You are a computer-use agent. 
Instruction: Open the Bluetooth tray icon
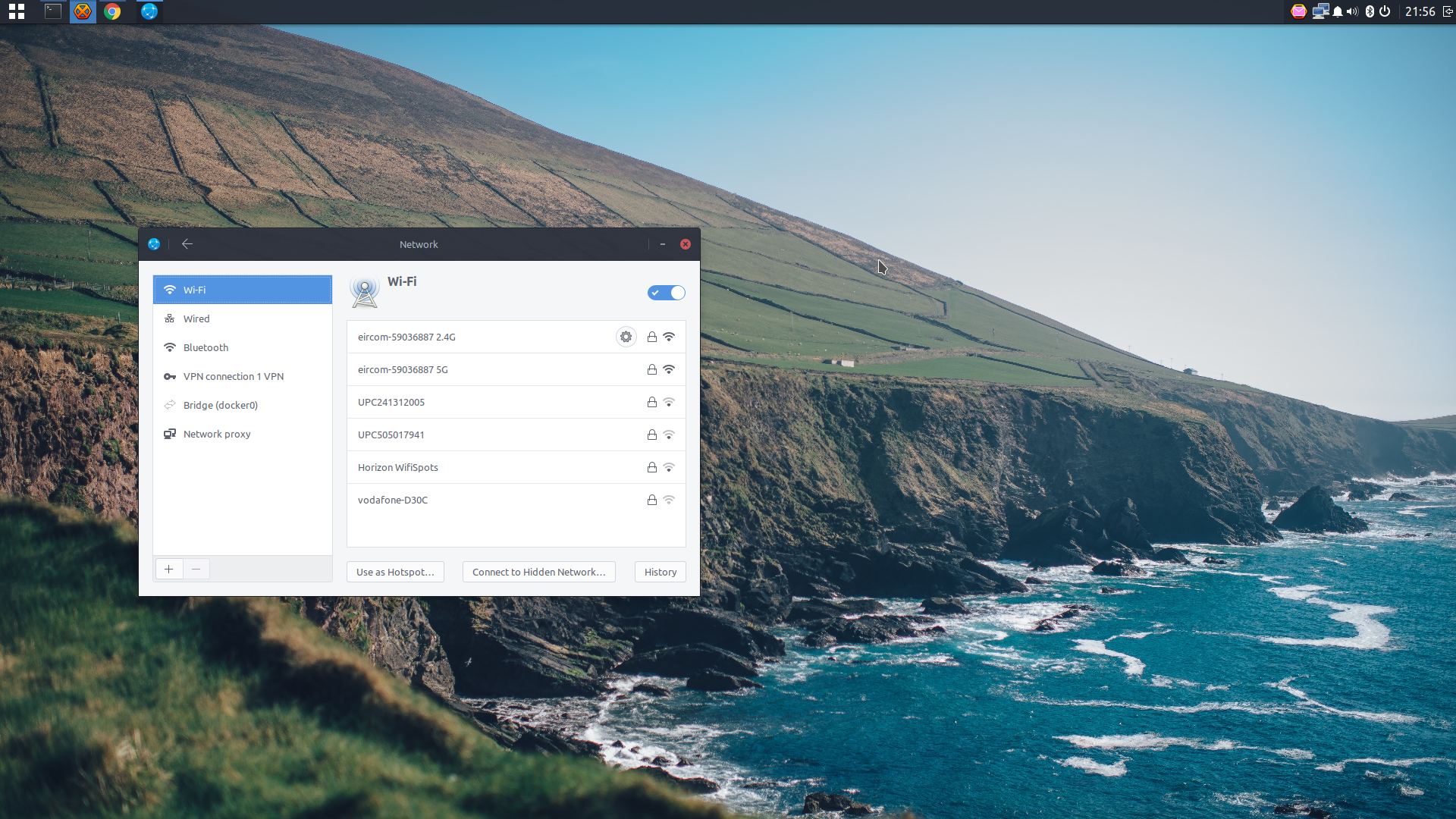(1370, 11)
